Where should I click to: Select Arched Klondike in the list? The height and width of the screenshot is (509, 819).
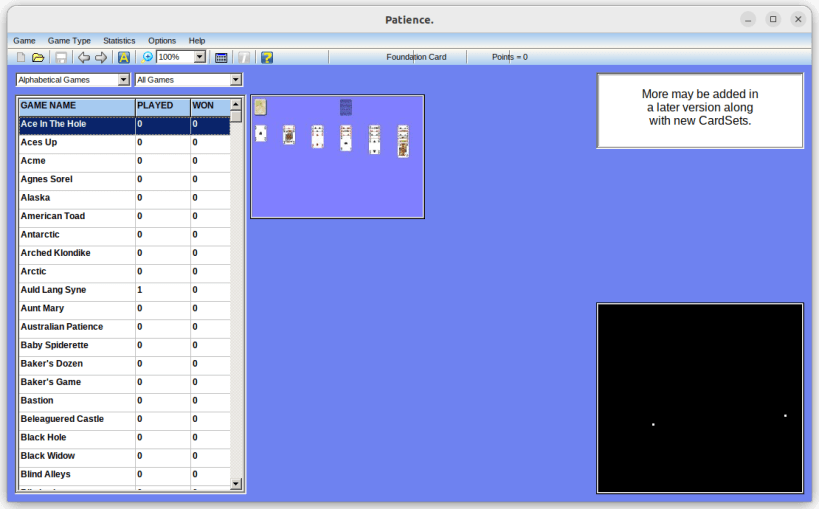[x=124, y=253]
